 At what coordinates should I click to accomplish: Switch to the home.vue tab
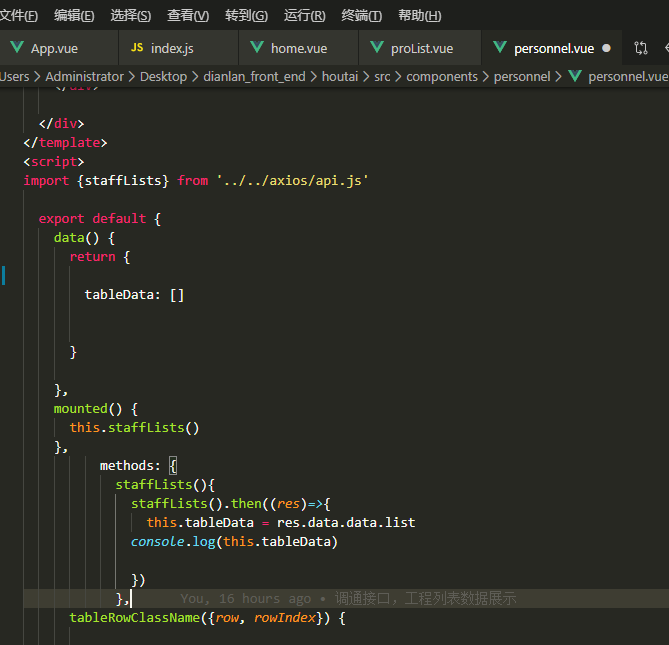[x=298, y=48]
